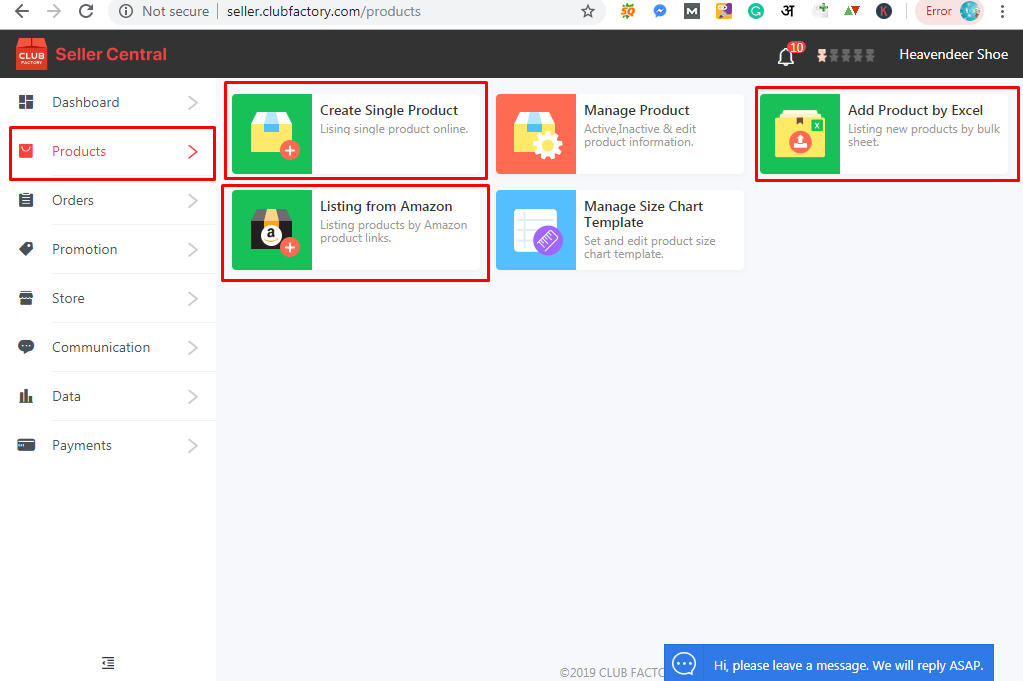Screen dimensions: 1023x681
Task: Collapse the sidebar using bottom toggle icon
Action: tap(108, 663)
